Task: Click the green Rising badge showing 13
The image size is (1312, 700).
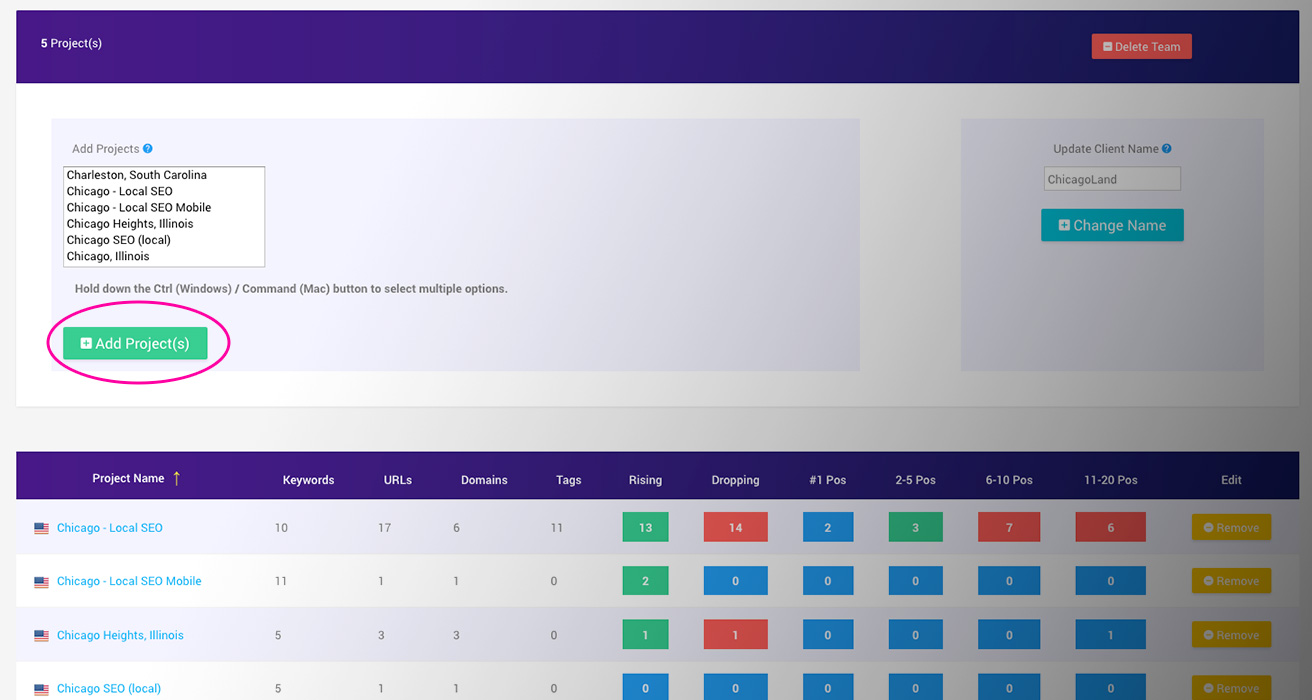Action: pos(645,527)
